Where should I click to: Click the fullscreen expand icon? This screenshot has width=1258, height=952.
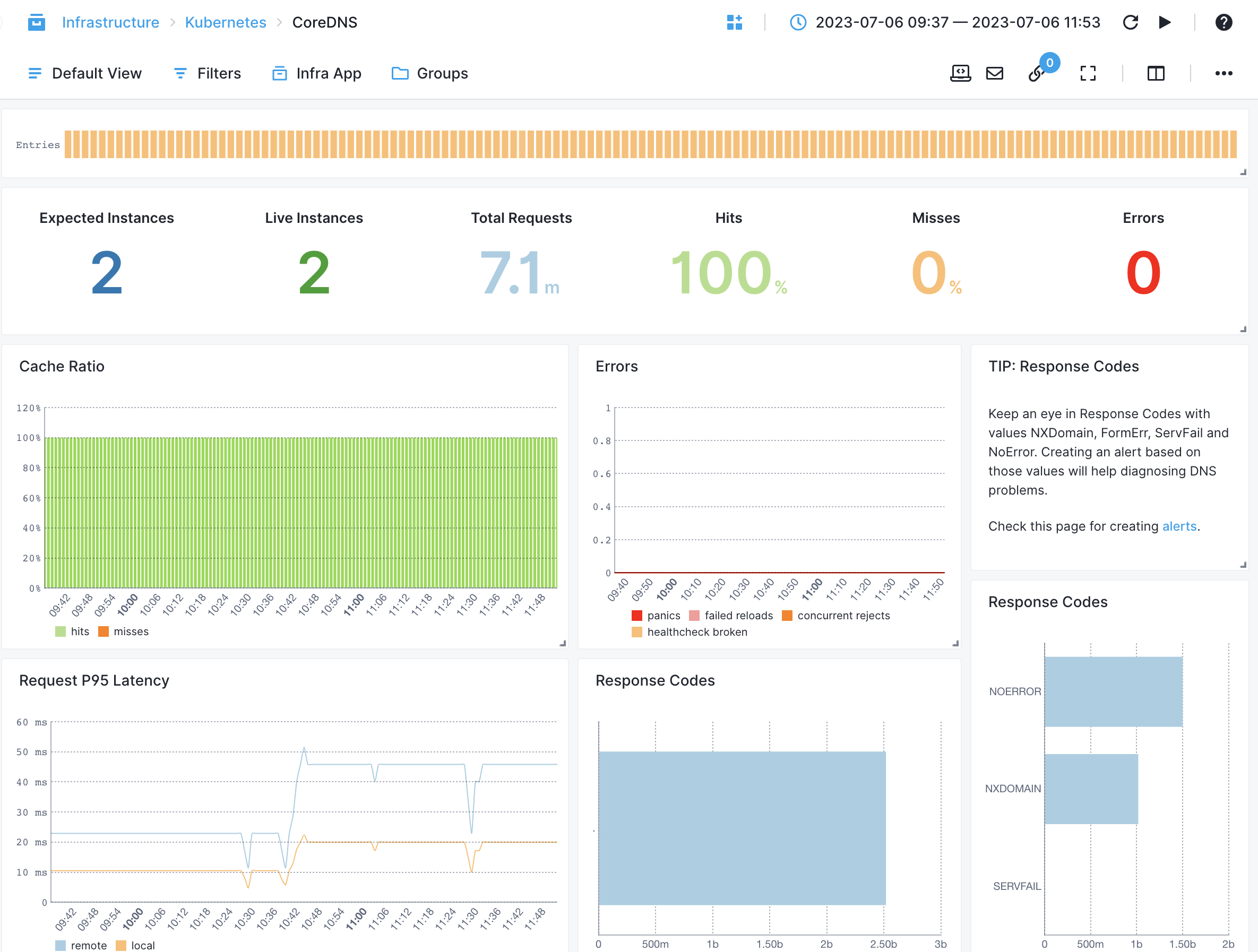click(1088, 72)
